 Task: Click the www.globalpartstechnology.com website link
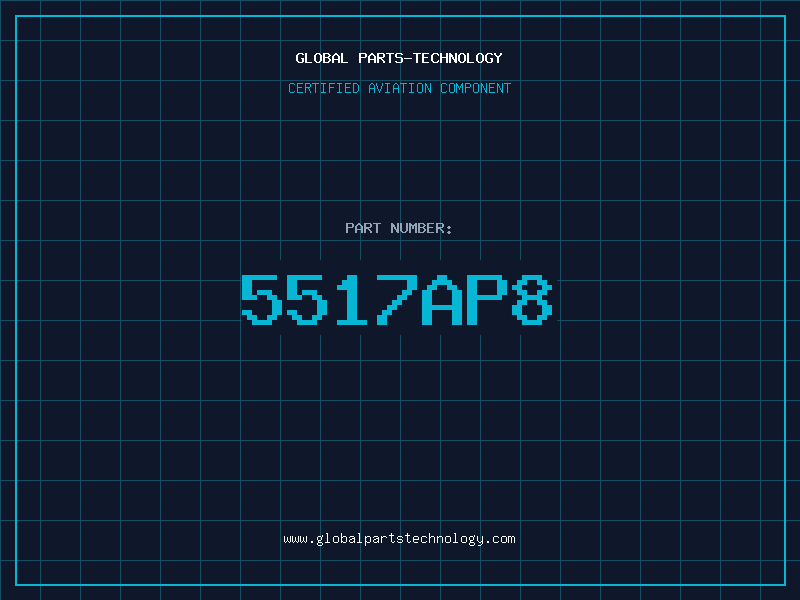[399, 539]
